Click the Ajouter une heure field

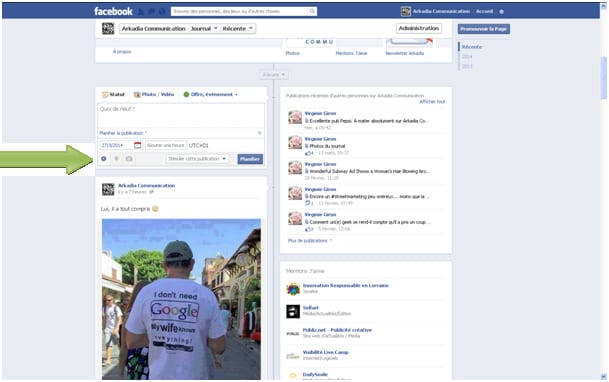[x=165, y=145]
